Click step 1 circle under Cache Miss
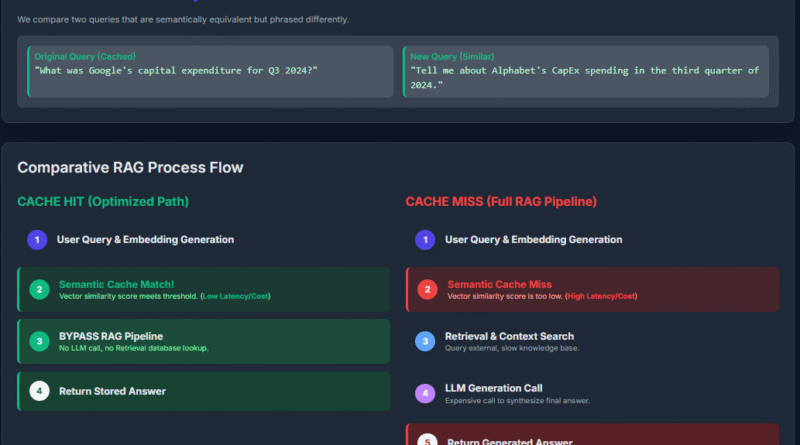The height and width of the screenshot is (445, 800). [425, 240]
